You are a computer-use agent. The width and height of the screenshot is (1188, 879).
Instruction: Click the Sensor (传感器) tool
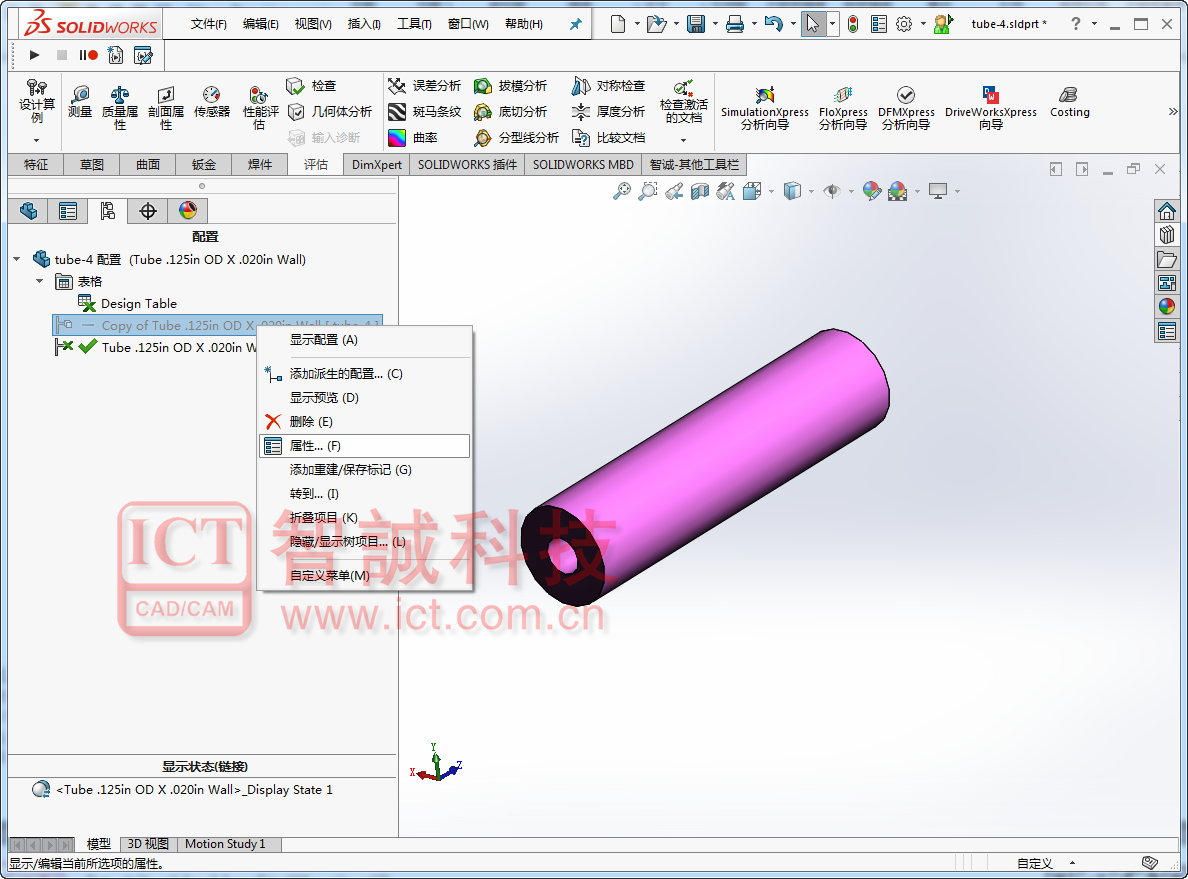point(211,102)
